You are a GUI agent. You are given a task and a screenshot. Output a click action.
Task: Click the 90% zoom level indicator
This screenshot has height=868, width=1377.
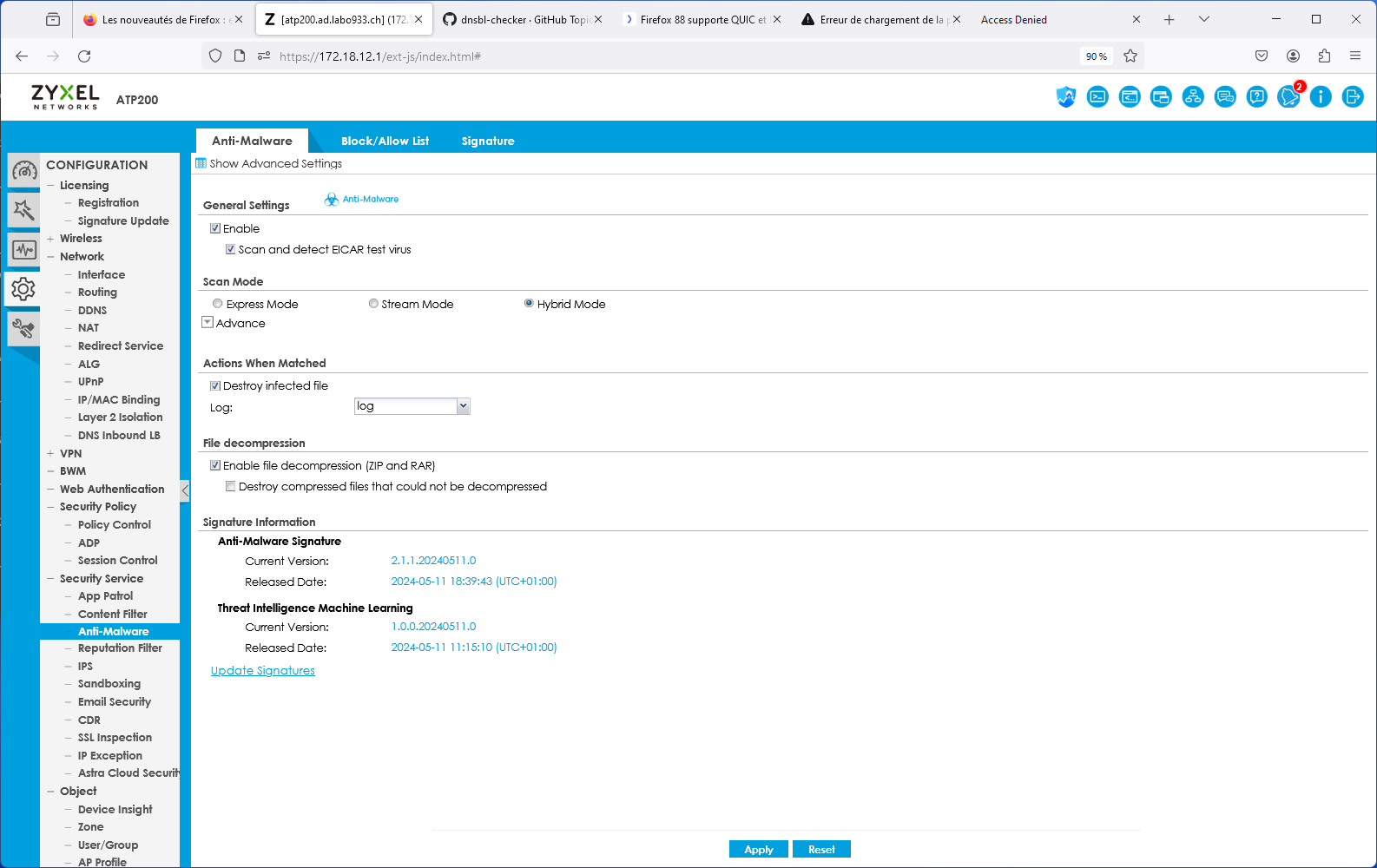point(1097,56)
